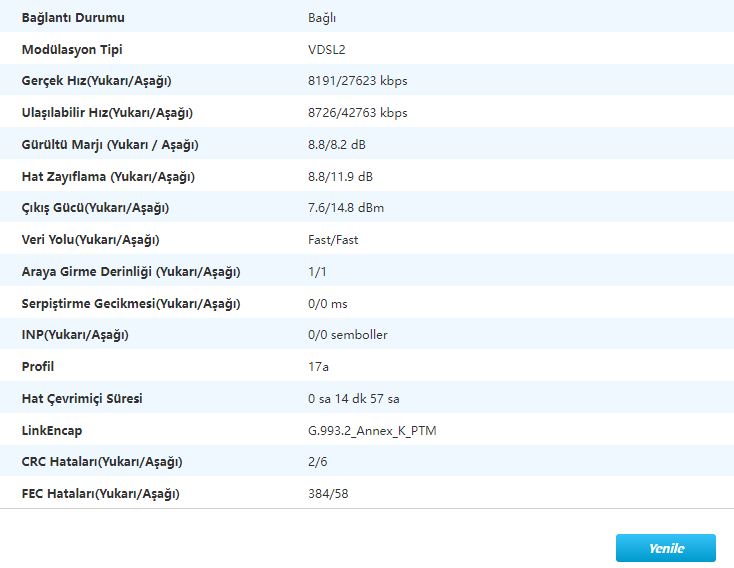
Task: Select the '8.8/8.2 dB' noise margin value
Action: click(337, 145)
